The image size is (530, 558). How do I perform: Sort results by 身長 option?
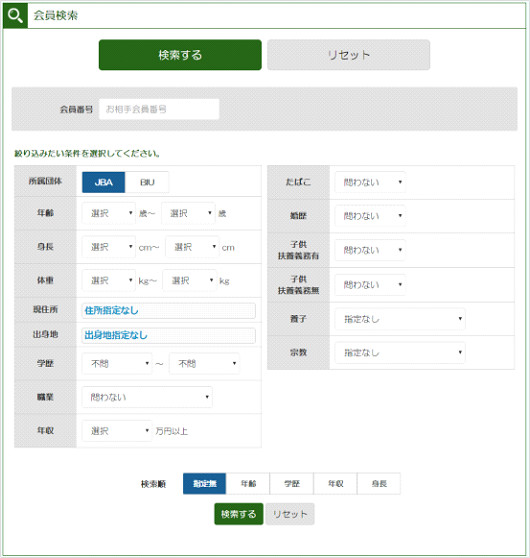click(x=379, y=484)
